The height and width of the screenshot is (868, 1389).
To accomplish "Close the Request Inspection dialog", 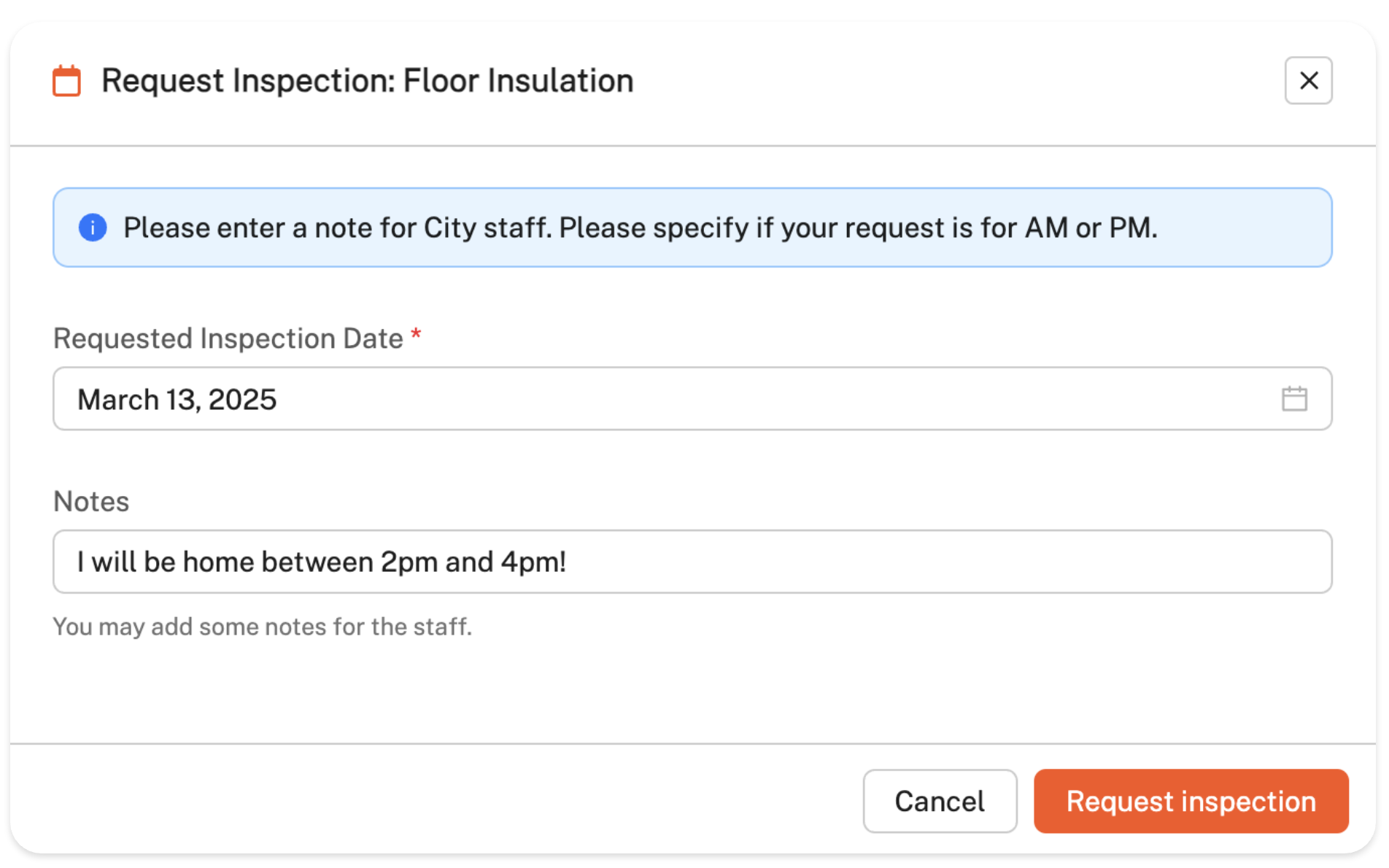I will coord(1308,80).
